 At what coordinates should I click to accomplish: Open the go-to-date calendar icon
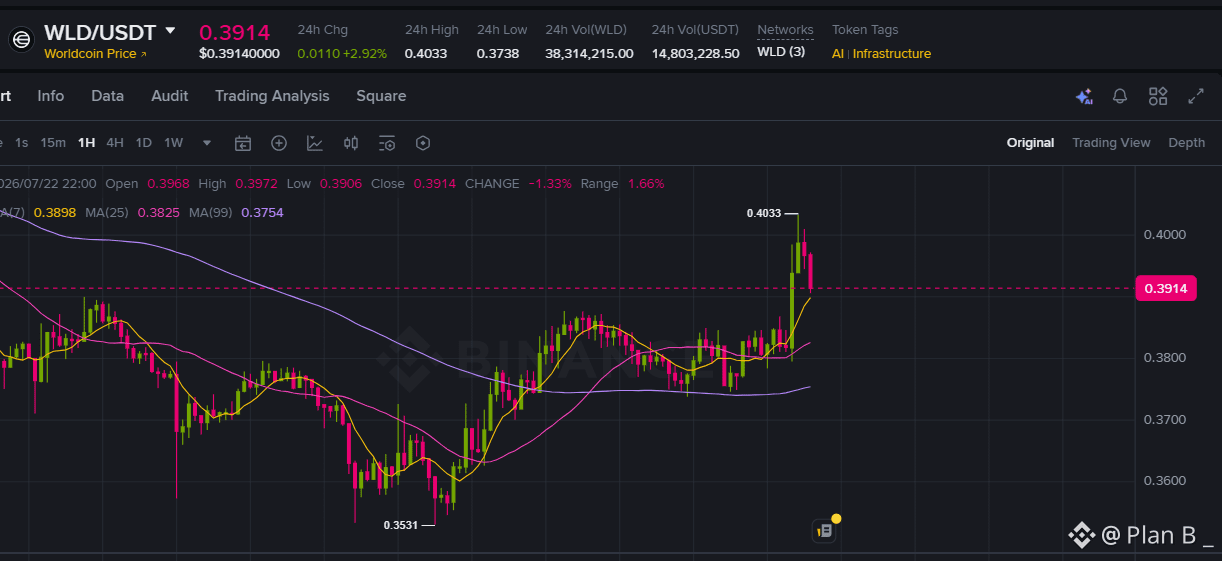[243, 143]
